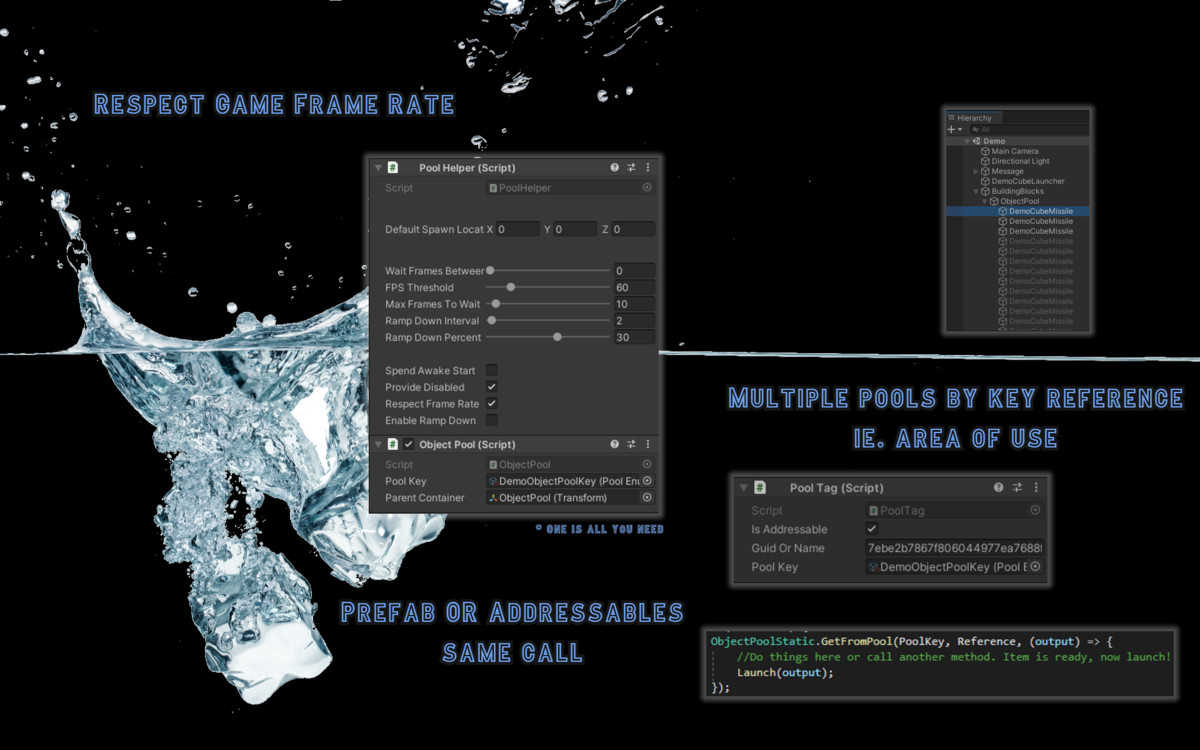Enable the Spend Awake Start checkbox

click(x=491, y=371)
